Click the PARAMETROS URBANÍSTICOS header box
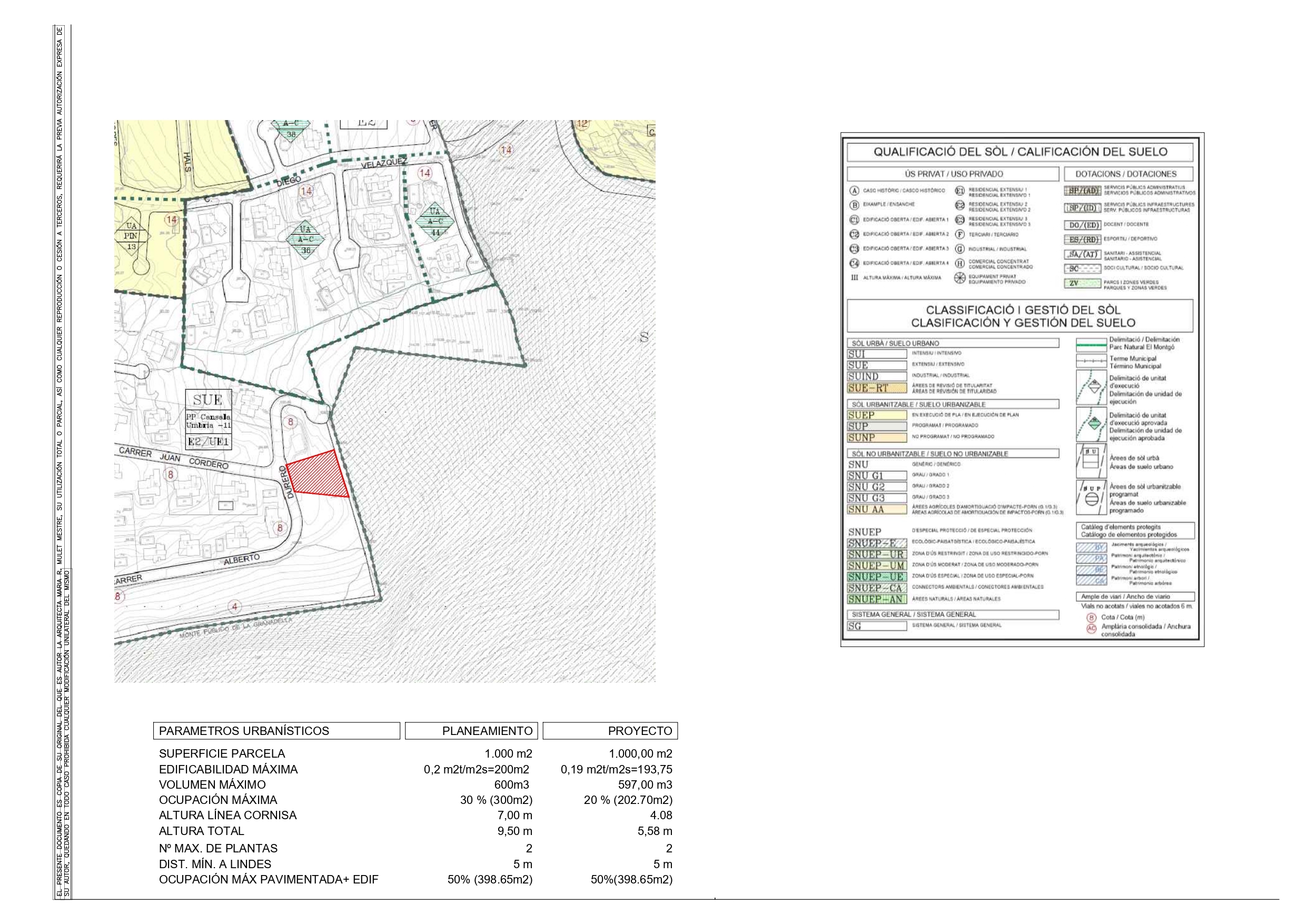The height and width of the screenshot is (924, 1307). tap(276, 731)
